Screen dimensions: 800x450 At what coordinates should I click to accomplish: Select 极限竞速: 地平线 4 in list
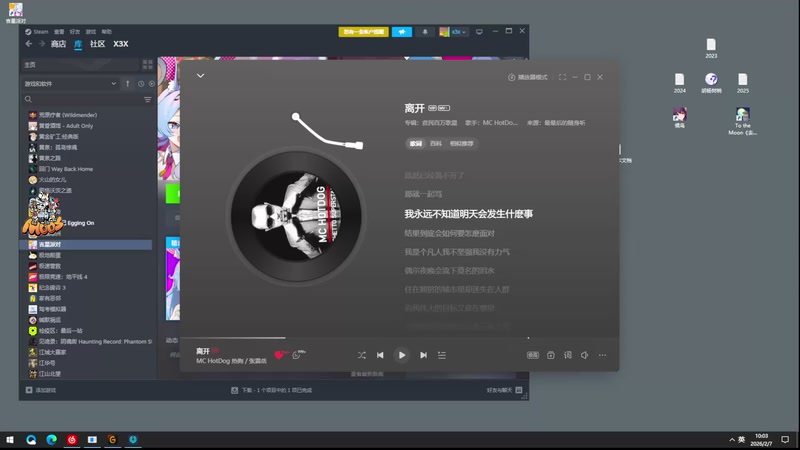click(63, 277)
